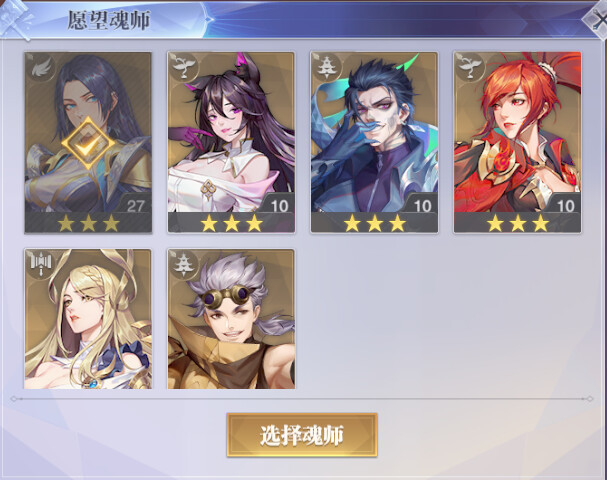Click the 选择魂师 button
Image resolution: width=607 pixels, height=480 pixels.
click(x=302, y=435)
